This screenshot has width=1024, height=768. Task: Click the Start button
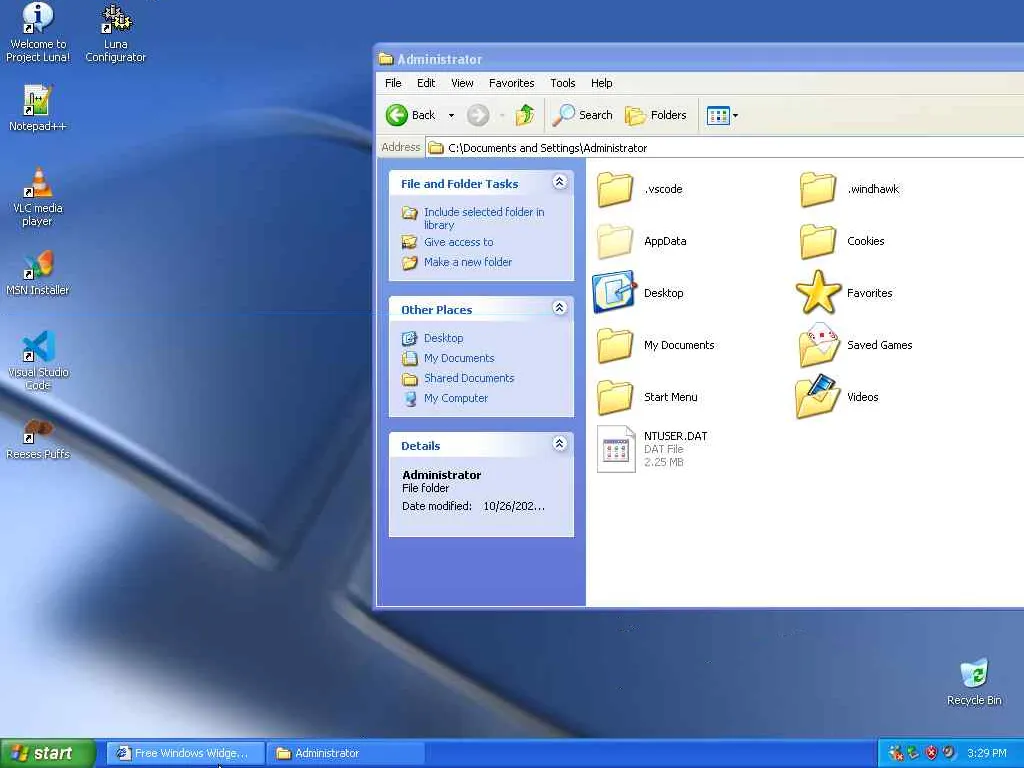point(48,753)
